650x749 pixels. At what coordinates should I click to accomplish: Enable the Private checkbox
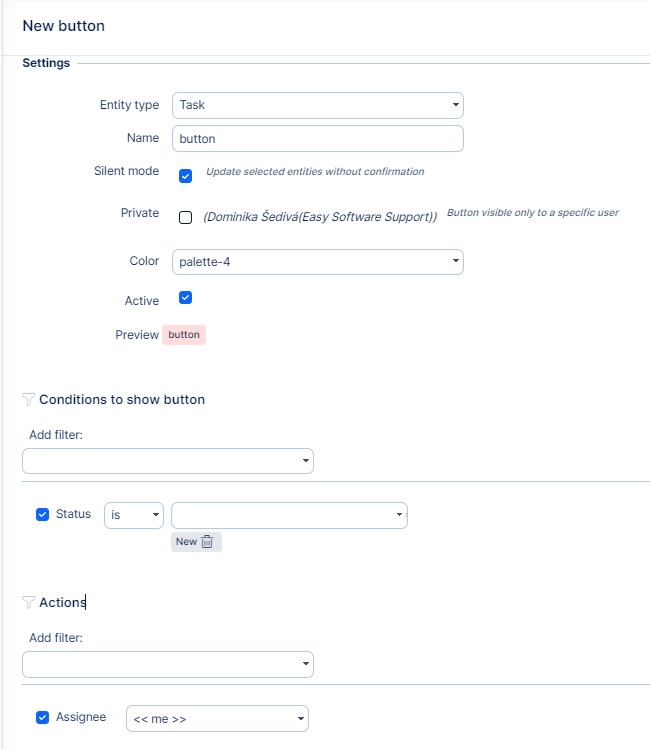(185, 217)
